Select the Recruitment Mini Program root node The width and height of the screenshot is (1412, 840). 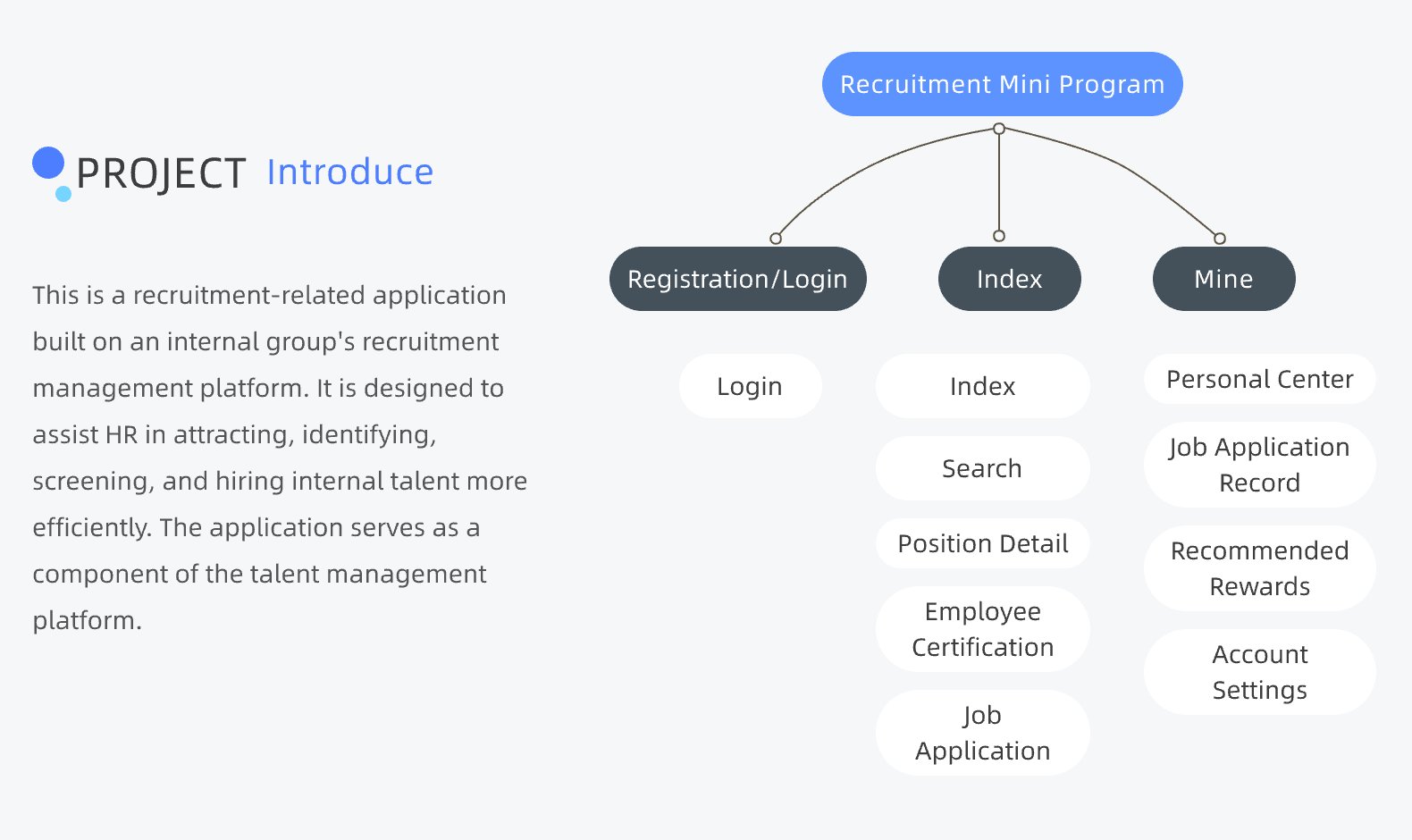coord(1002,84)
